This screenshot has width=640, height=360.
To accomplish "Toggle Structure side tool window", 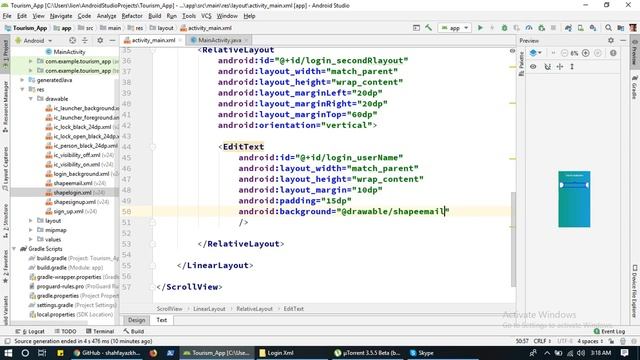I will pos(5,221).
